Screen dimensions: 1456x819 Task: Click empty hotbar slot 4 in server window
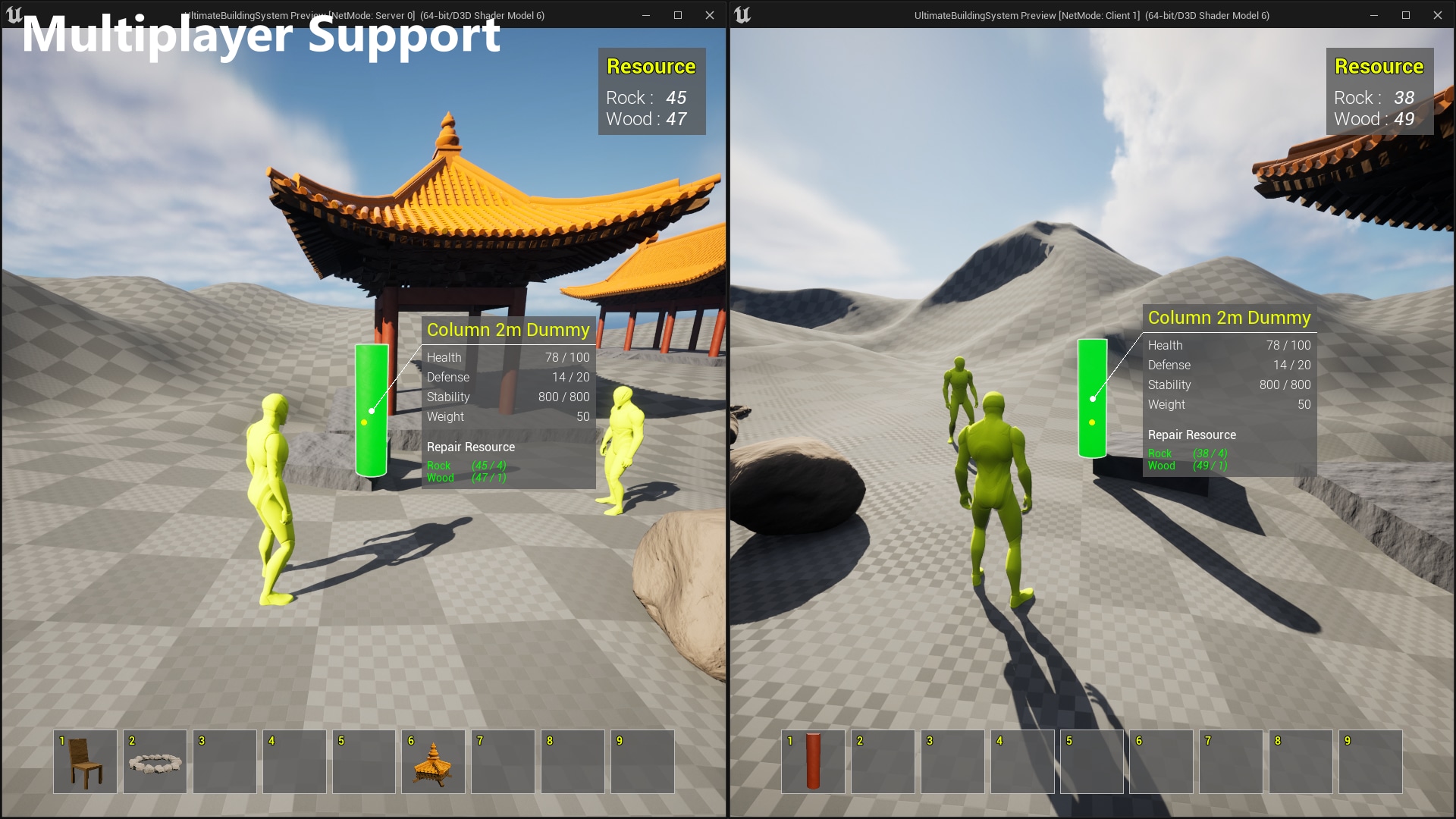tap(294, 761)
